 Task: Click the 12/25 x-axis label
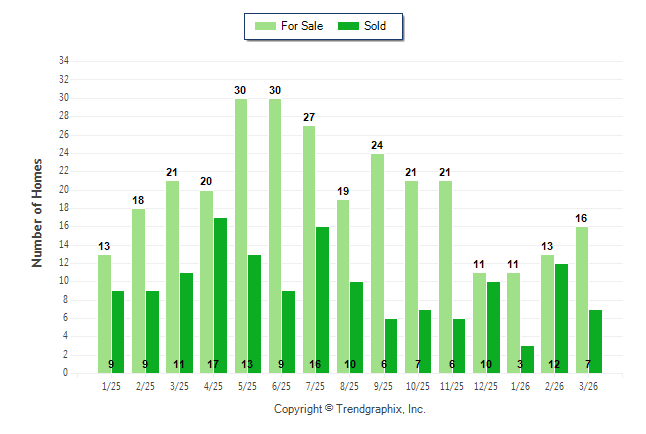click(486, 386)
